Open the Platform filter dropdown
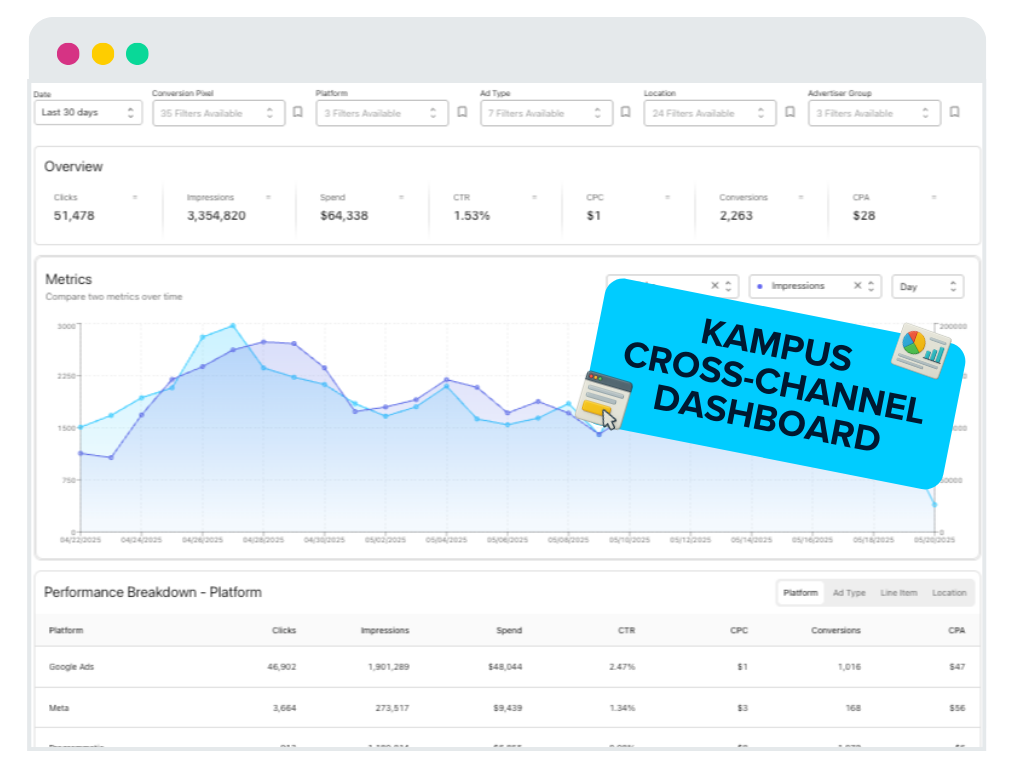 pos(382,113)
